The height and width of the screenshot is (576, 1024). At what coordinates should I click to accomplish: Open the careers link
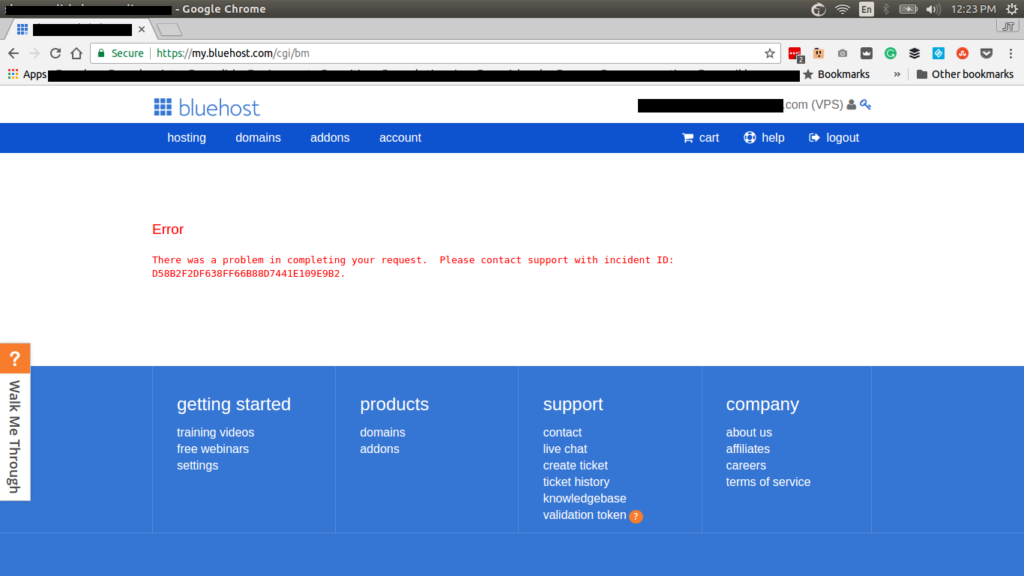coord(746,466)
